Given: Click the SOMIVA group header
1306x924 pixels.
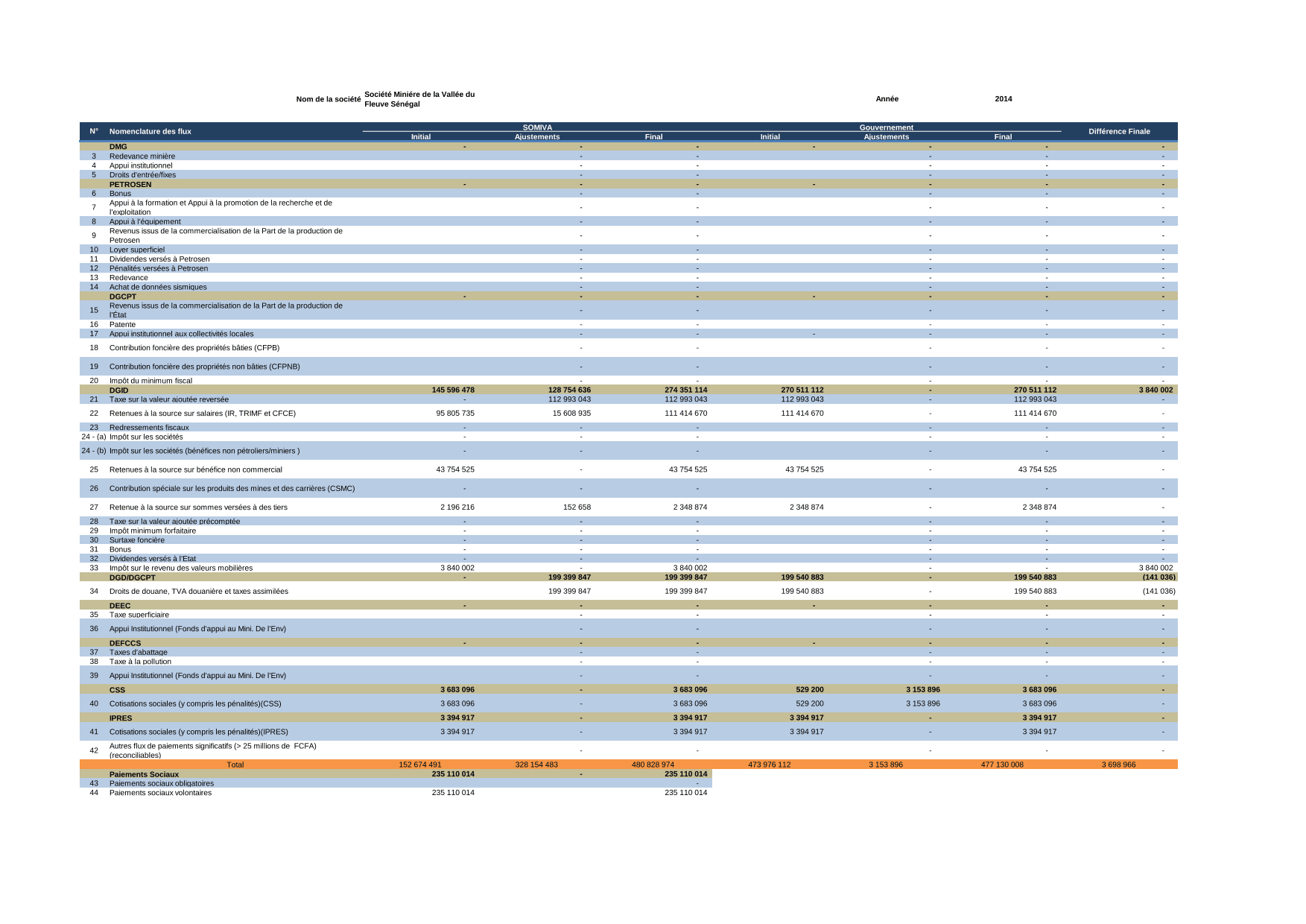Looking at the screenshot, I should tap(537, 127).
